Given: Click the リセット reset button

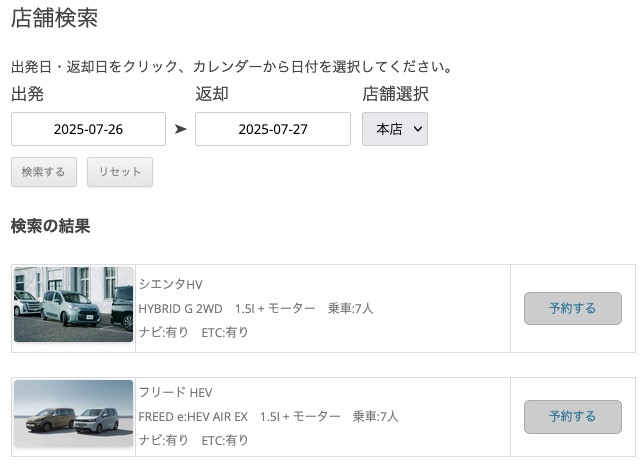Looking at the screenshot, I should 120,172.
